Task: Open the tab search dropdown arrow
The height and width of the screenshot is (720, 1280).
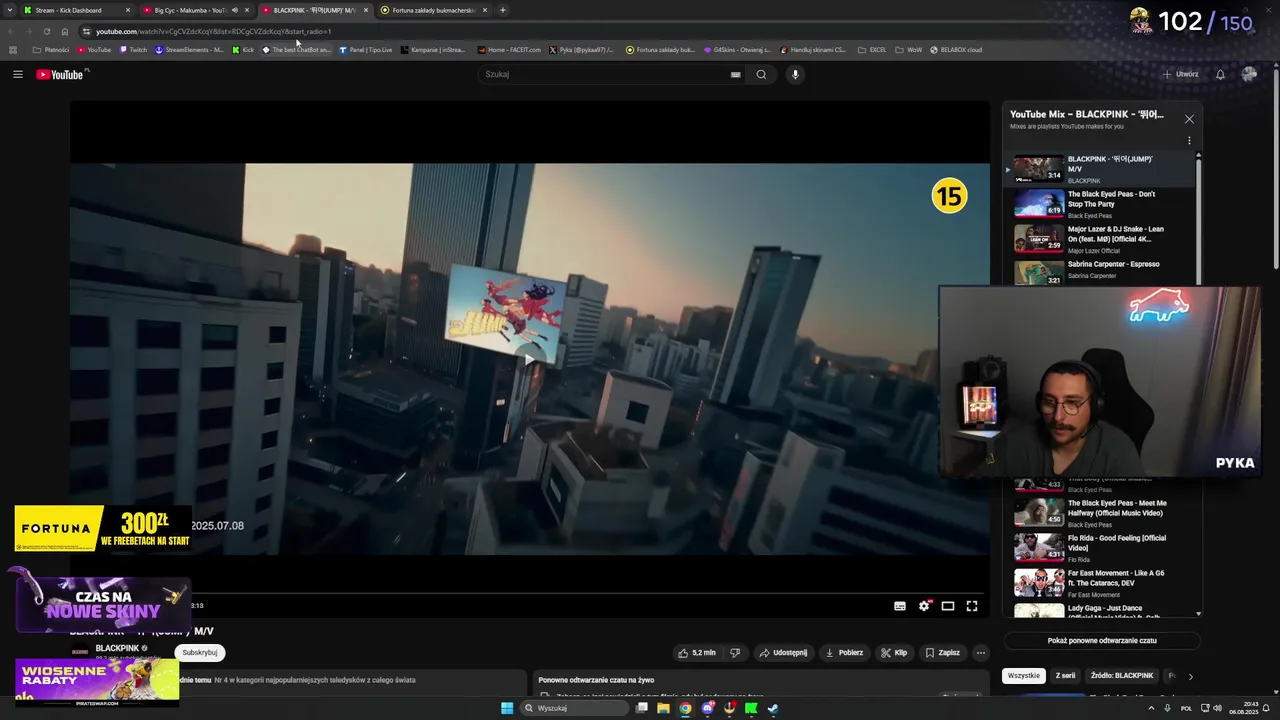Action: pos(10,10)
